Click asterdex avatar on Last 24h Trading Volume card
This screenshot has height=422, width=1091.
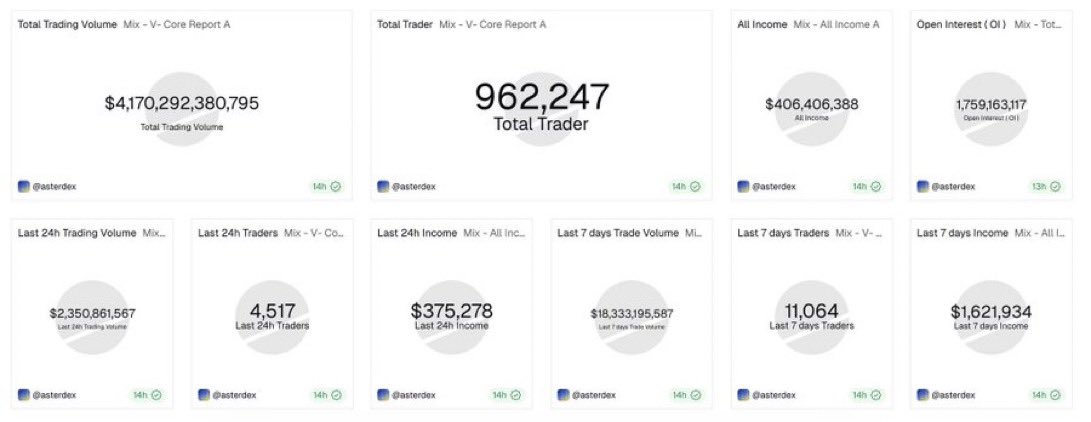tap(24, 395)
